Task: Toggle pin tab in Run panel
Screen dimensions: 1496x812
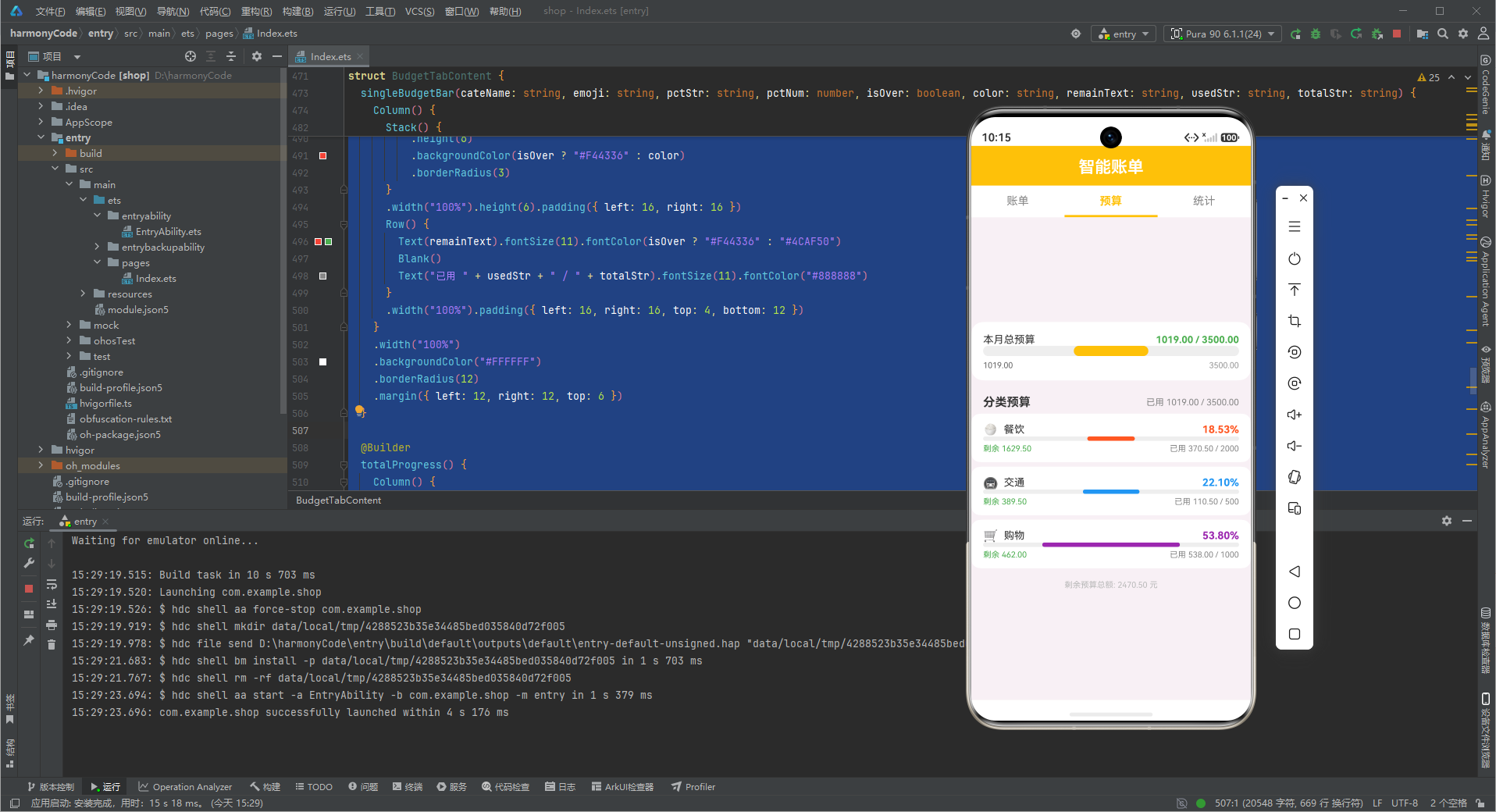Action: [x=29, y=639]
